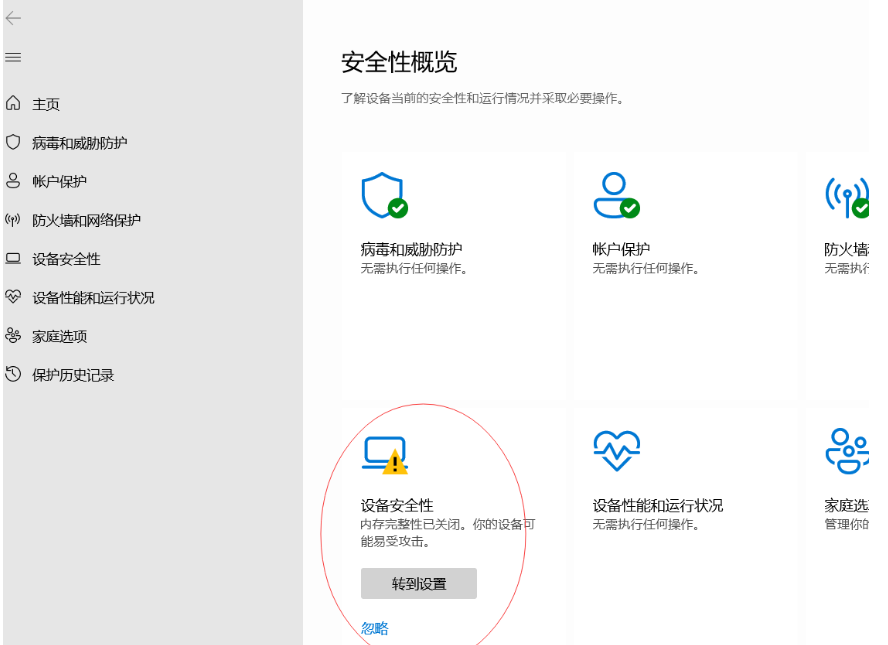The width and height of the screenshot is (888, 645).
Task: Open 保护历史记录 clock icon
Action: coord(14,375)
